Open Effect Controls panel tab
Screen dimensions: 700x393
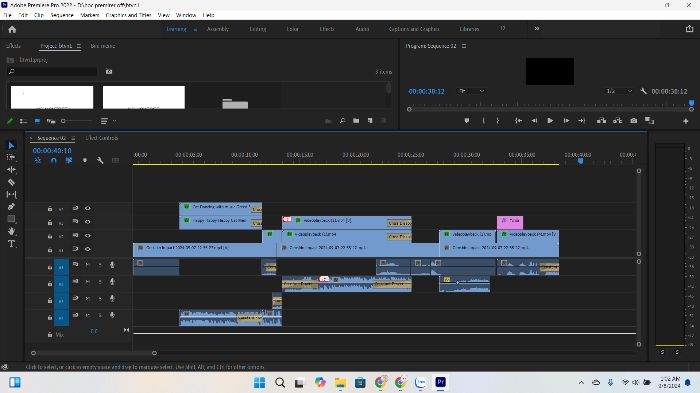tap(102, 138)
